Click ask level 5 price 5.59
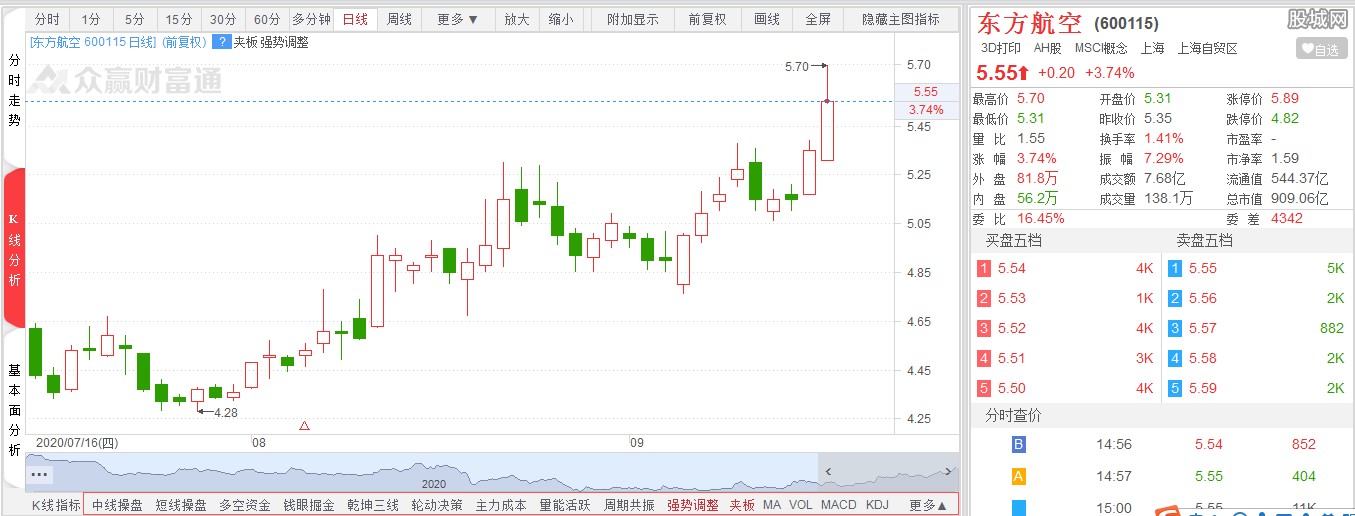1355x516 pixels. coord(1203,388)
